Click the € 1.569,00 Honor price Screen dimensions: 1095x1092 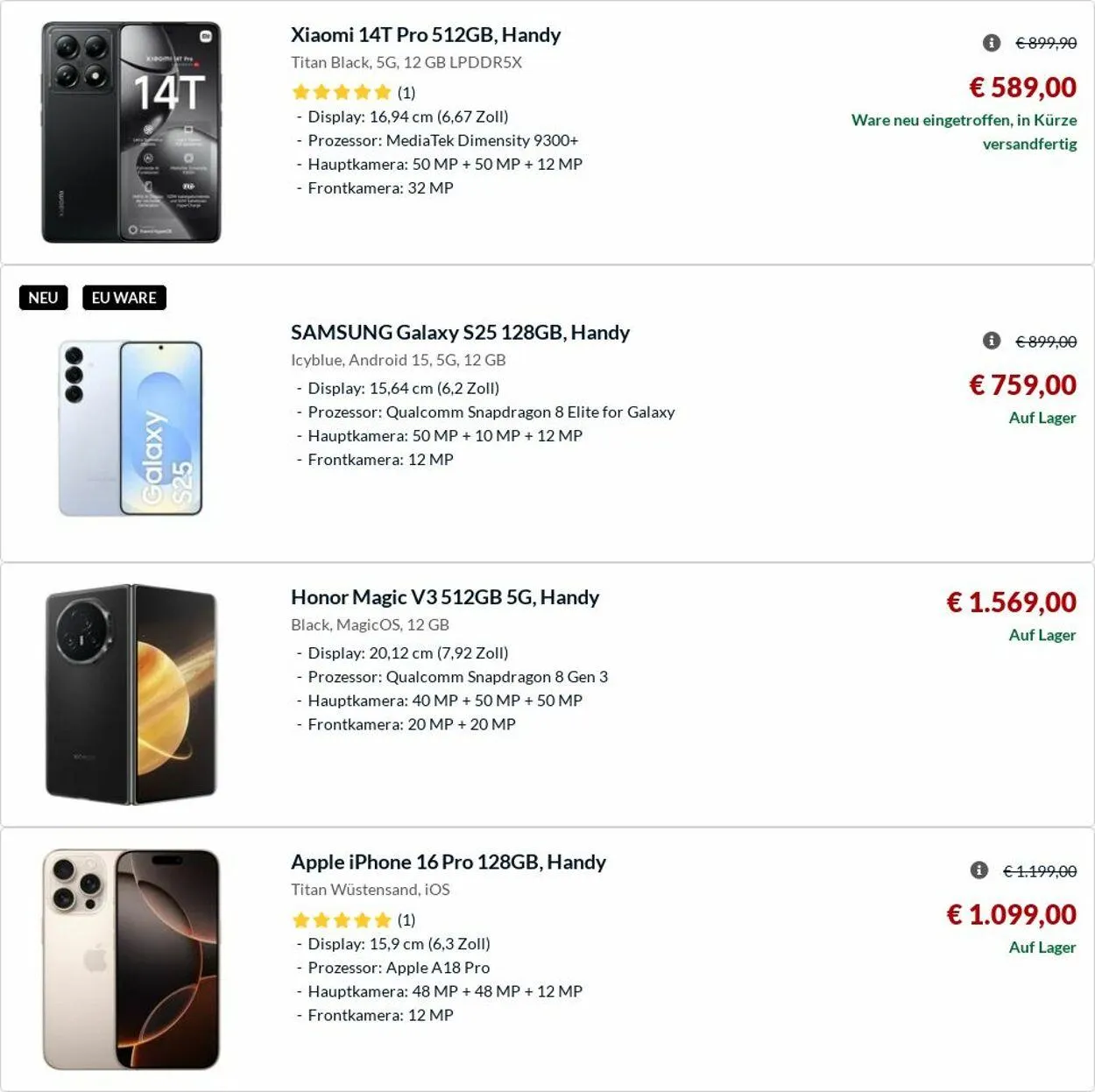coord(1011,602)
